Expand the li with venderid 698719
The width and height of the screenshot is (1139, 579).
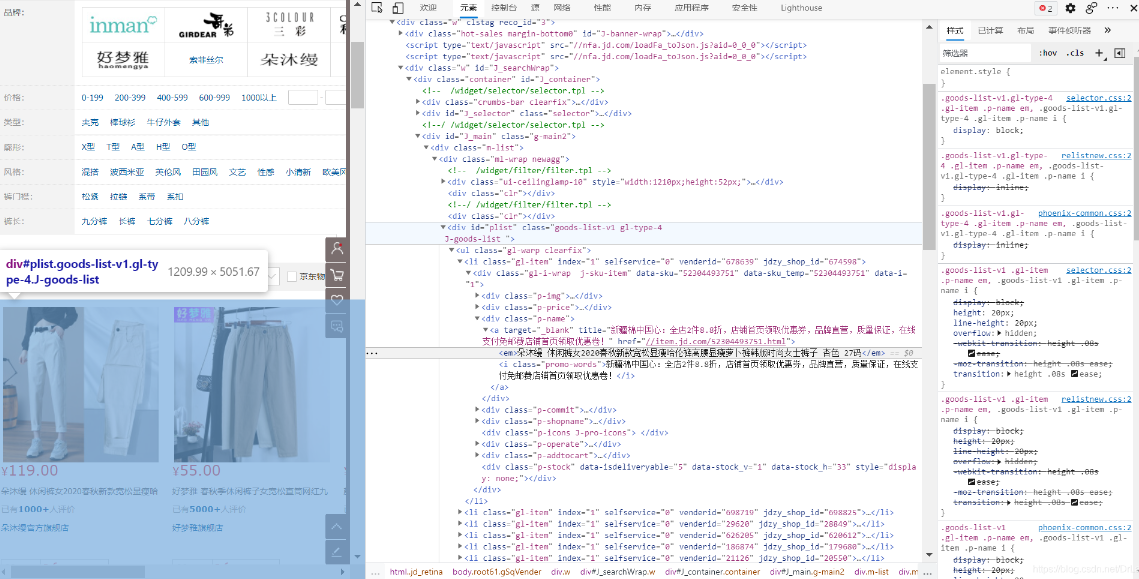pos(460,512)
